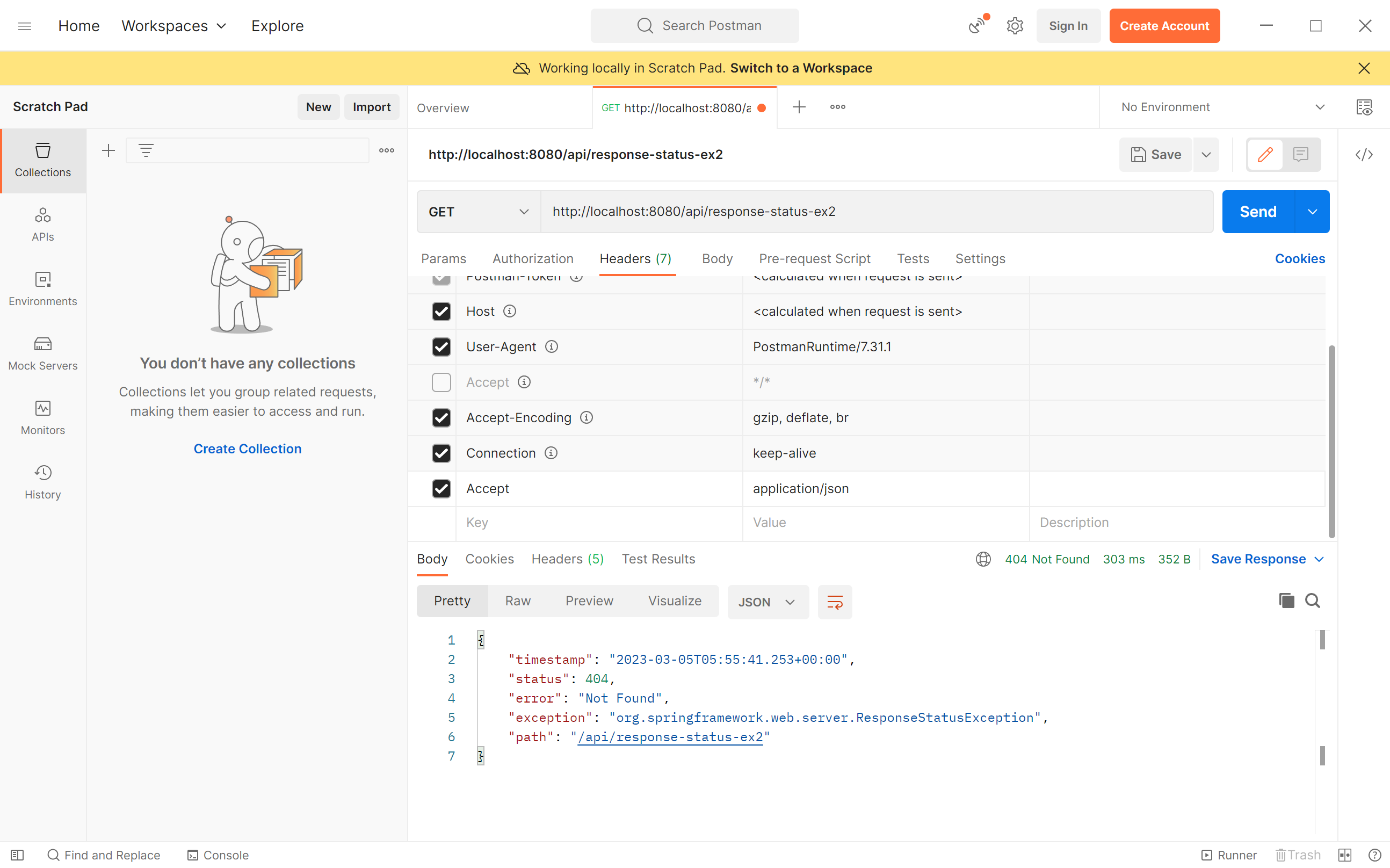Uncheck the User-Agent header checkbox
This screenshot has width=1390, height=868.
click(441, 347)
